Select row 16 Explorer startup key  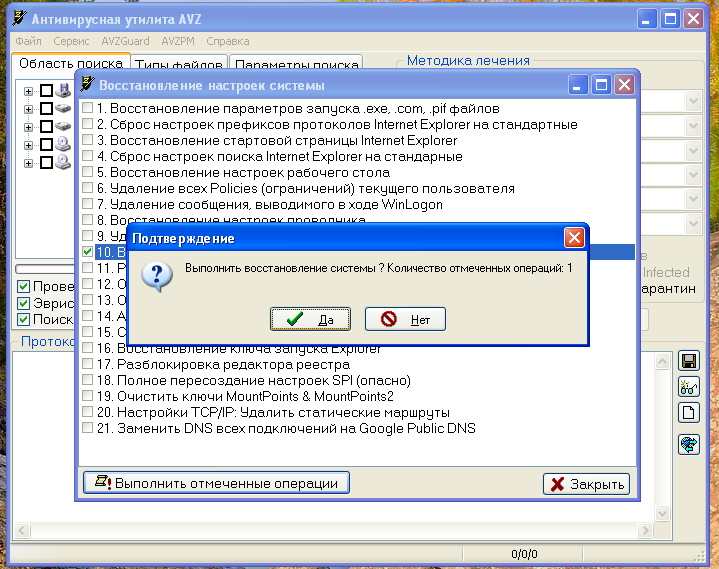(x=238, y=349)
